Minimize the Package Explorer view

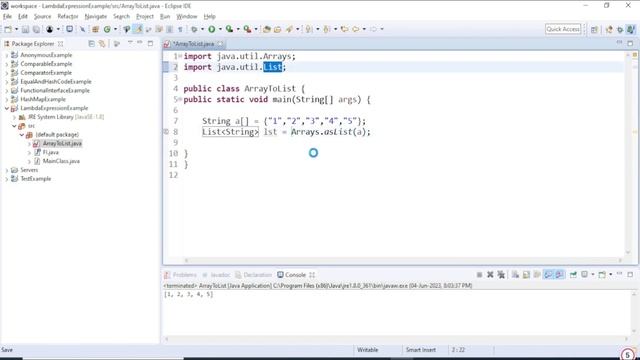click(140, 43)
